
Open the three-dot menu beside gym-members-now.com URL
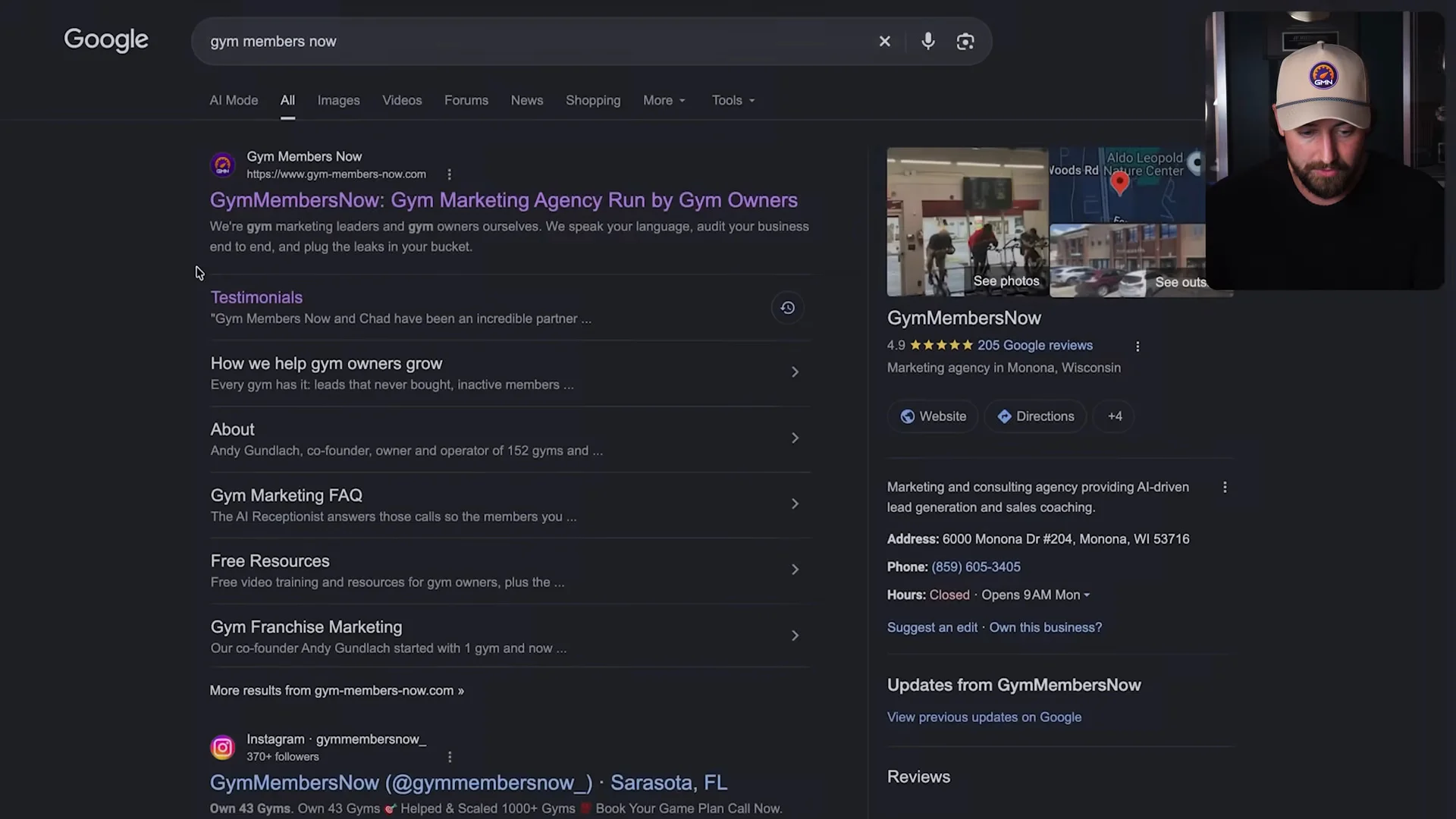point(449,174)
